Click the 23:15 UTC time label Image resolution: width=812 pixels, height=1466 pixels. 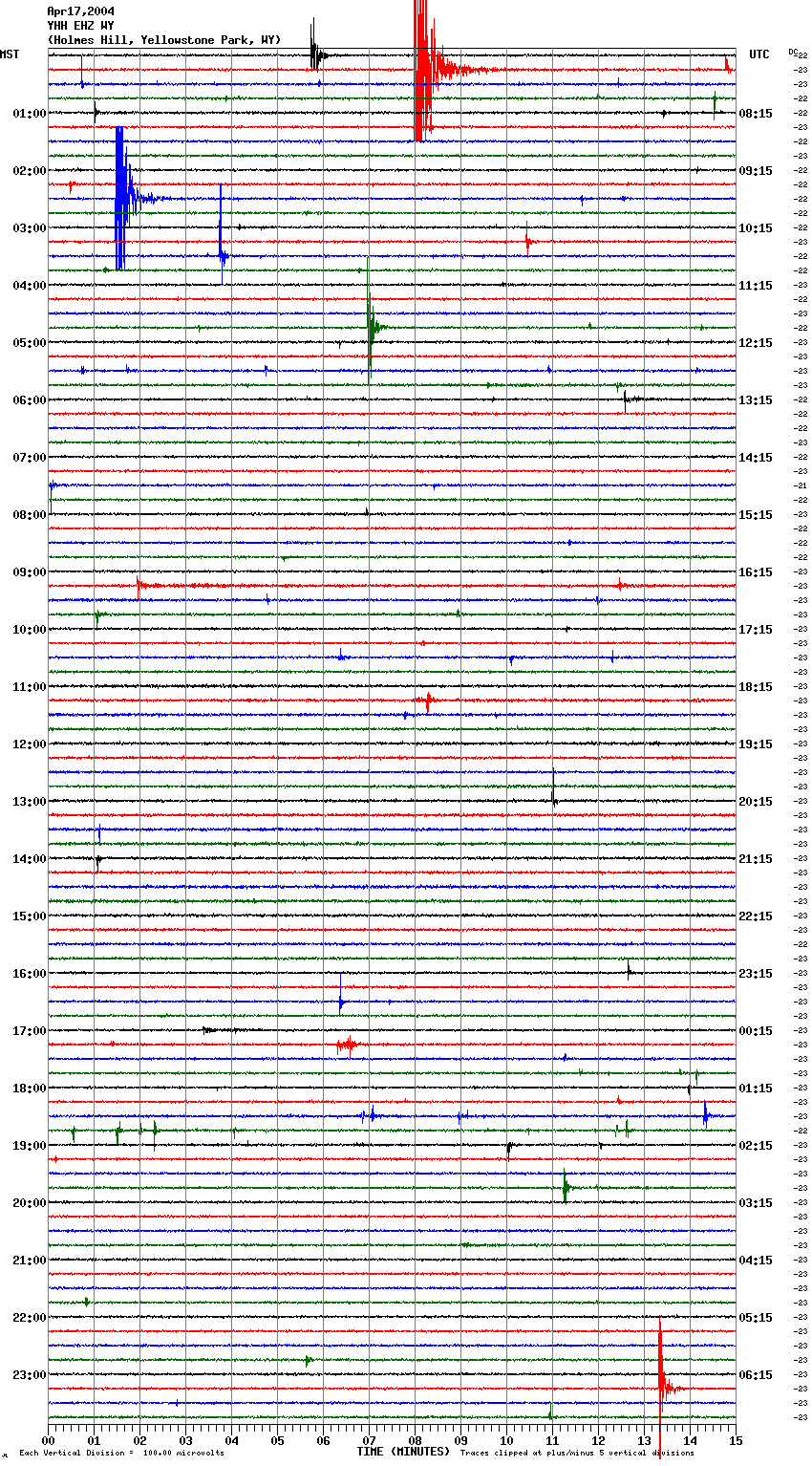click(756, 974)
